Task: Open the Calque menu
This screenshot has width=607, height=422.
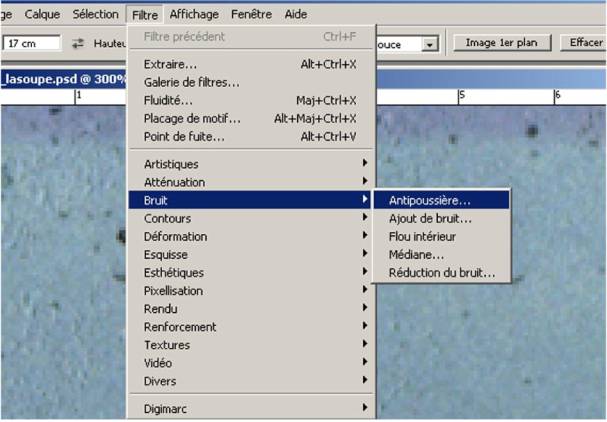Action: (42, 14)
